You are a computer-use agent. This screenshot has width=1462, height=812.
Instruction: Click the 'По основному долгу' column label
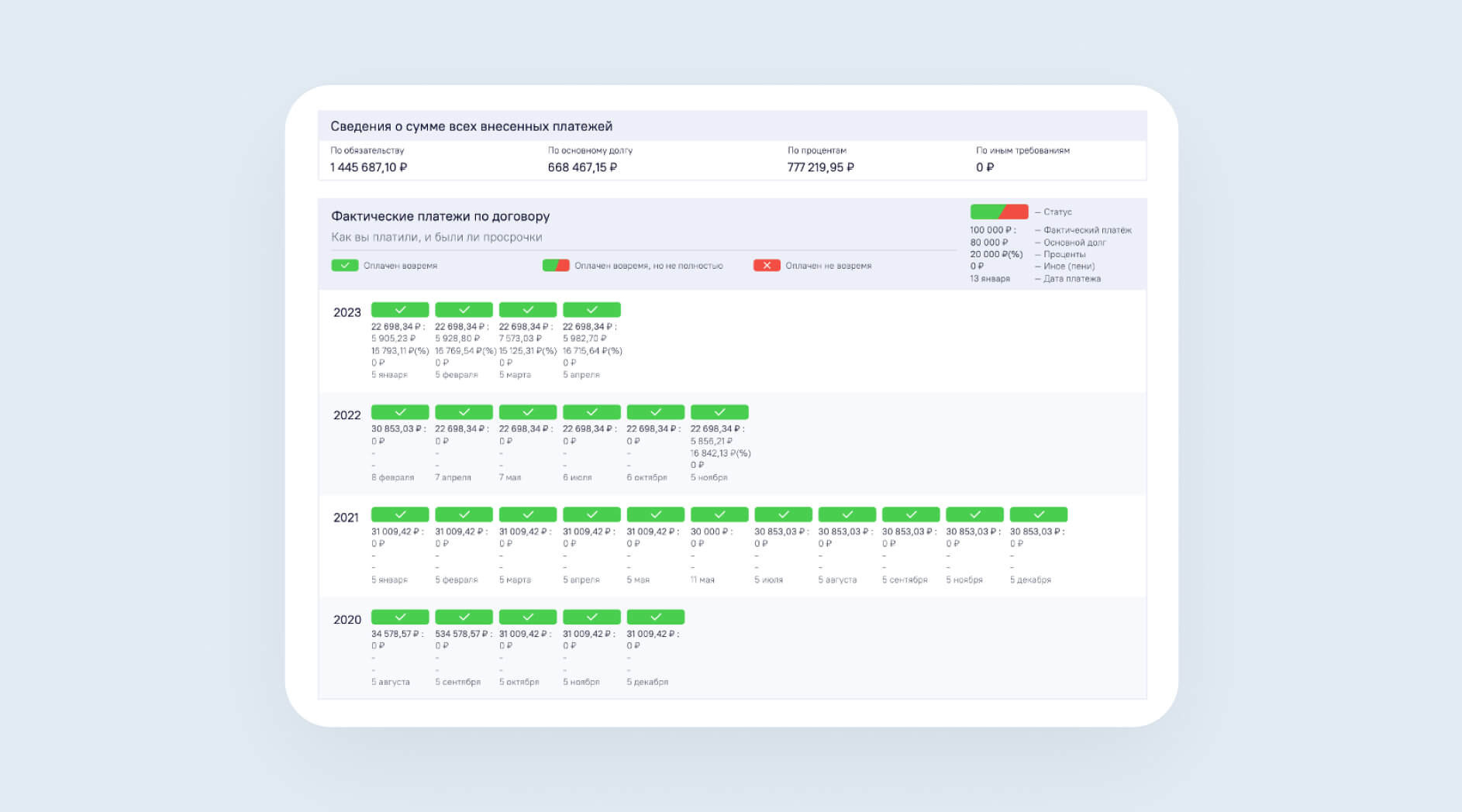click(x=591, y=150)
